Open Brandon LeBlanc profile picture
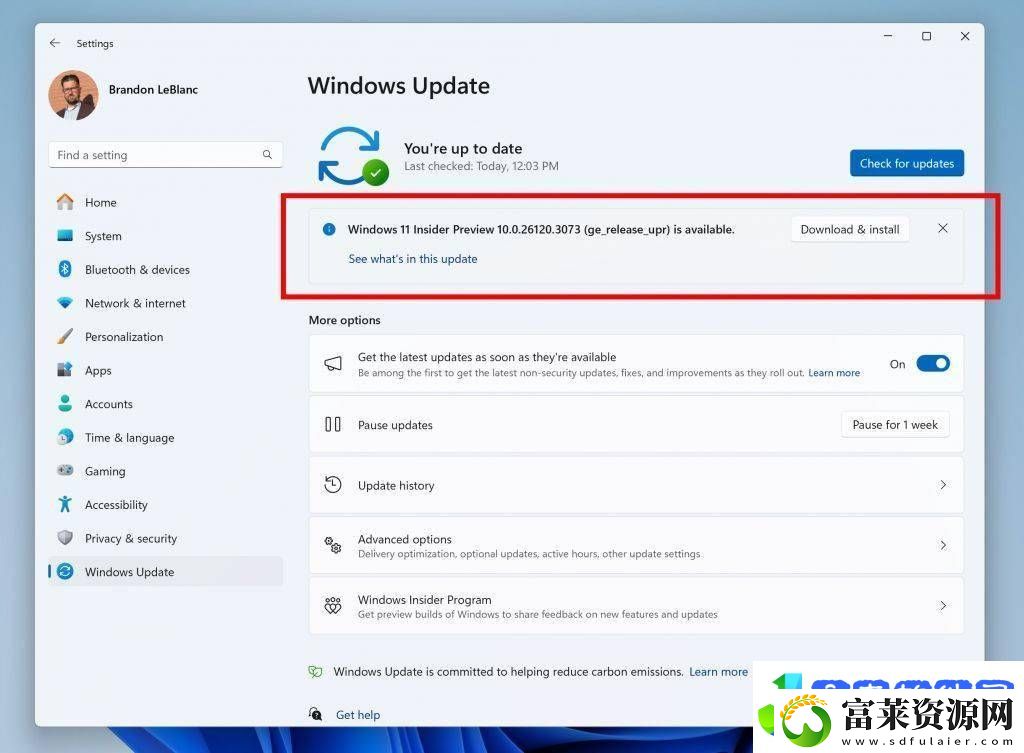The image size is (1024, 753). tap(73, 95)
